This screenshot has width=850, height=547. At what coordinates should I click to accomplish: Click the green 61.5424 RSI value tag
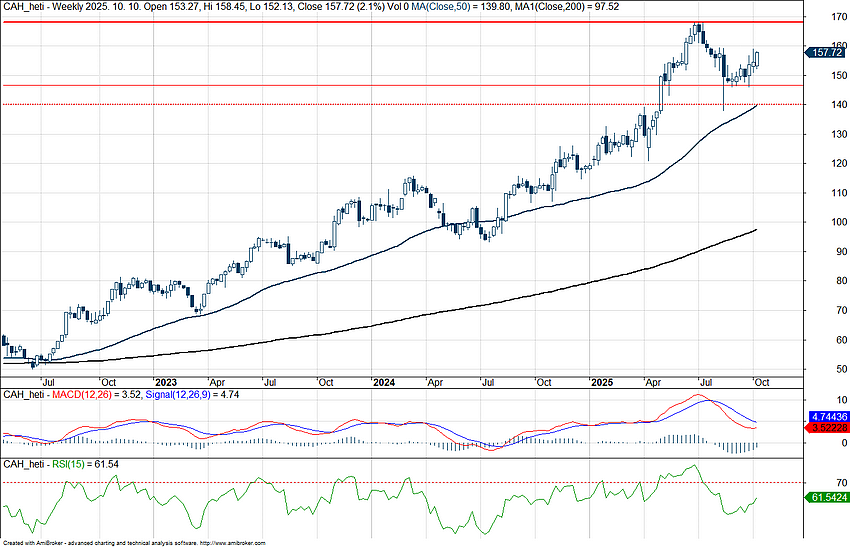(x=826, y=496)
